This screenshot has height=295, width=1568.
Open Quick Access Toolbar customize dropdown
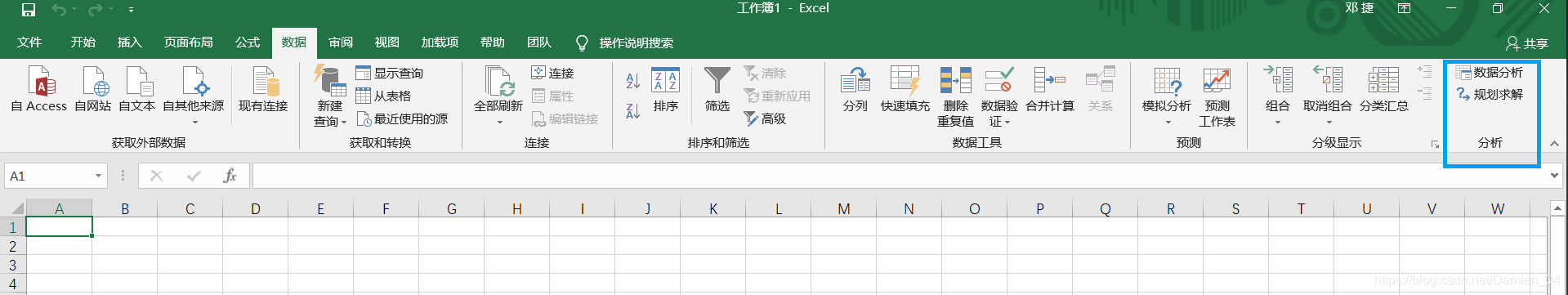point(131,10)
